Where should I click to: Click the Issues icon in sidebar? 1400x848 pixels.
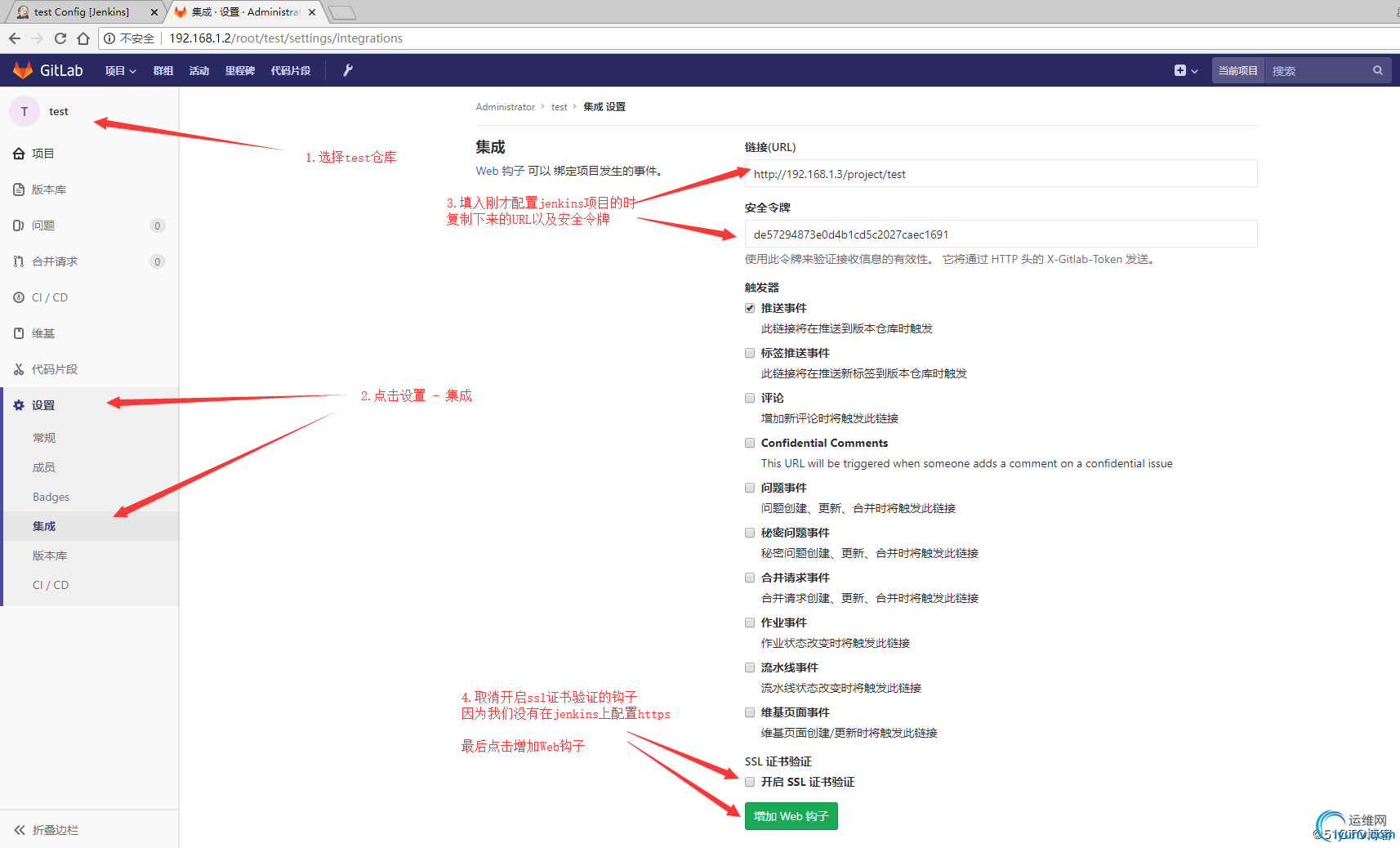pos(19,225)
